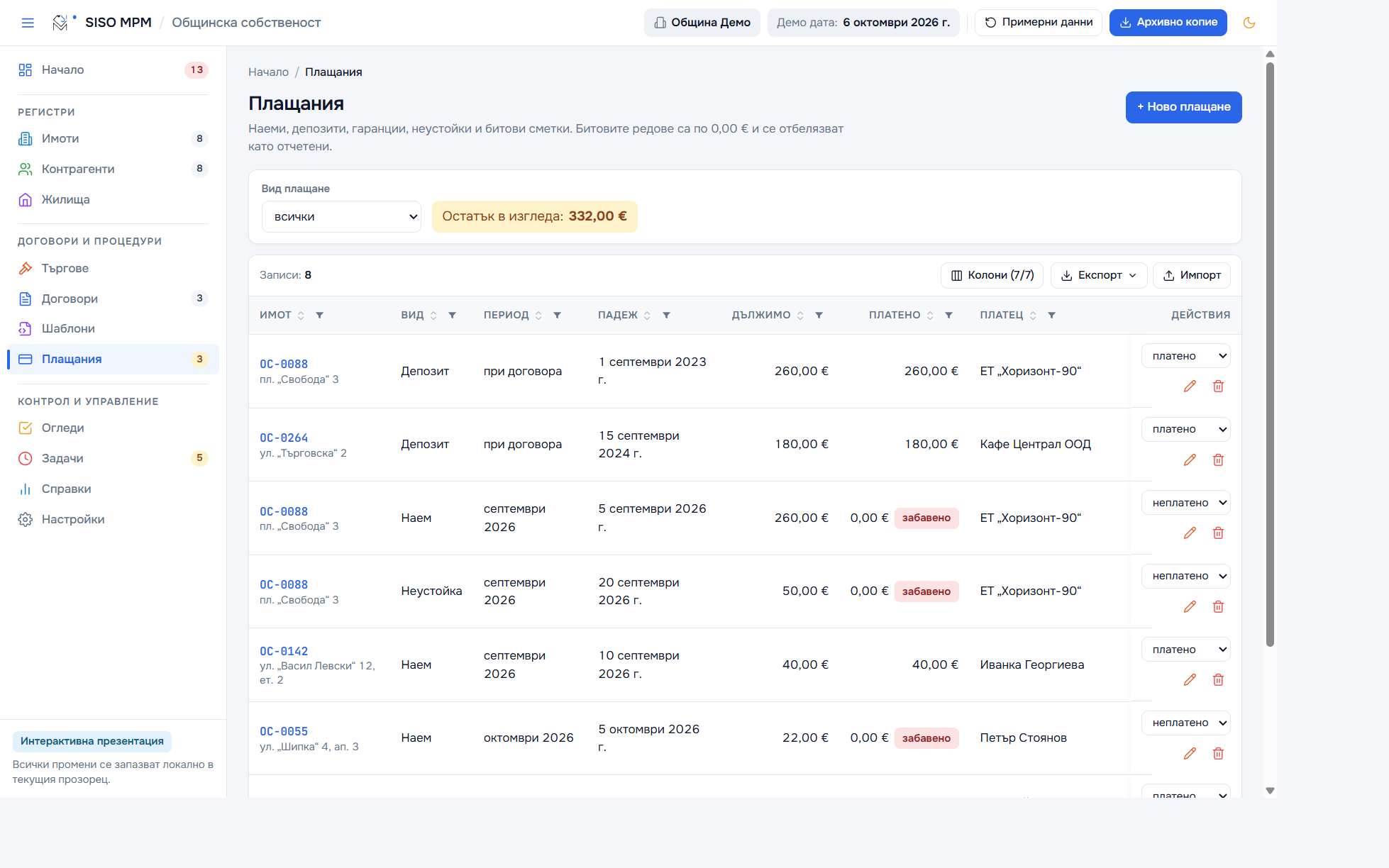Edit the OC-0088 Депозит payment row
This screenshot has width=1389, height=868.
pos(1190,386)
